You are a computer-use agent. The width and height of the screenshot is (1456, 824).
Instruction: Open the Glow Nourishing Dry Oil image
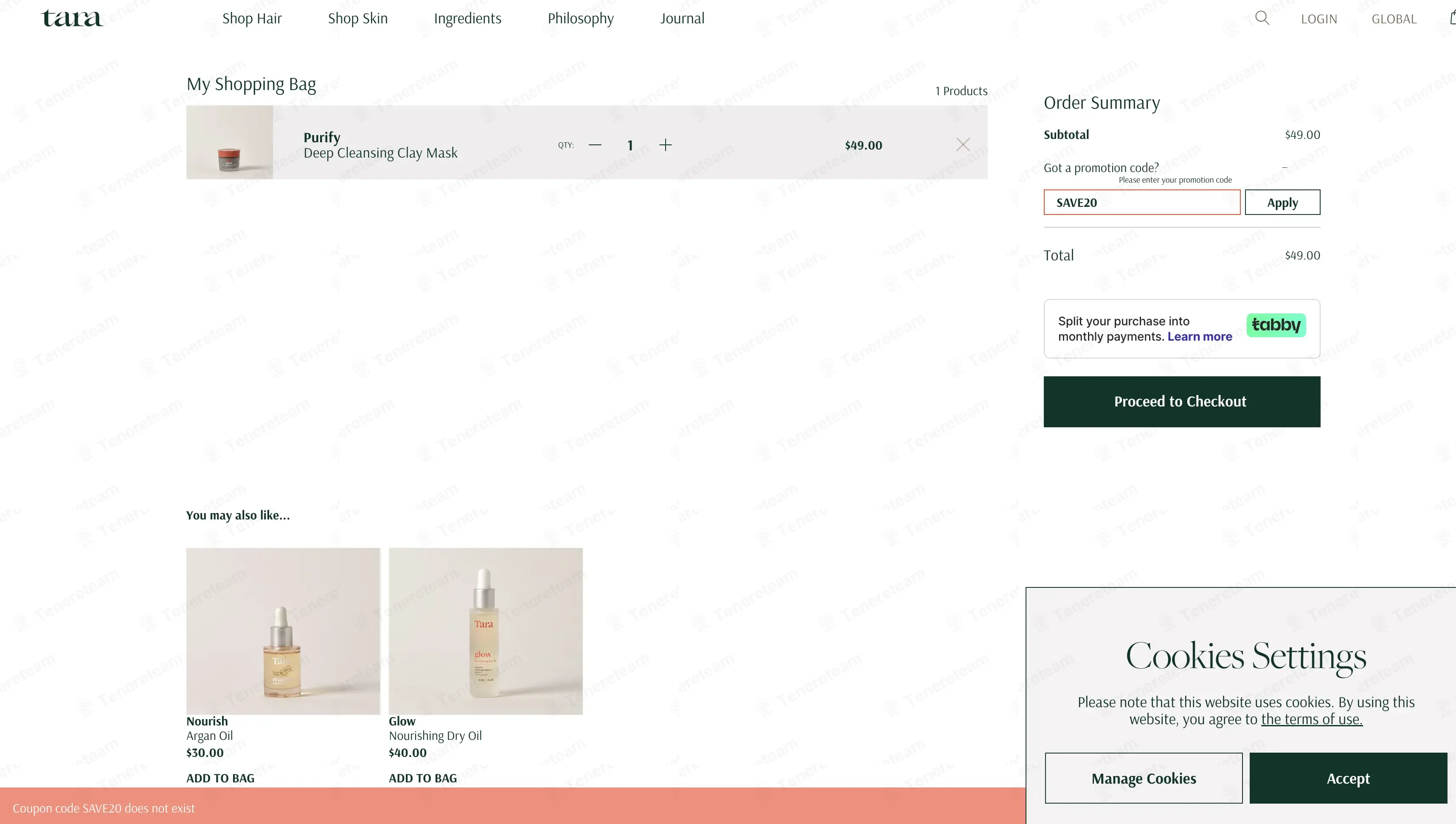[485, 630]
